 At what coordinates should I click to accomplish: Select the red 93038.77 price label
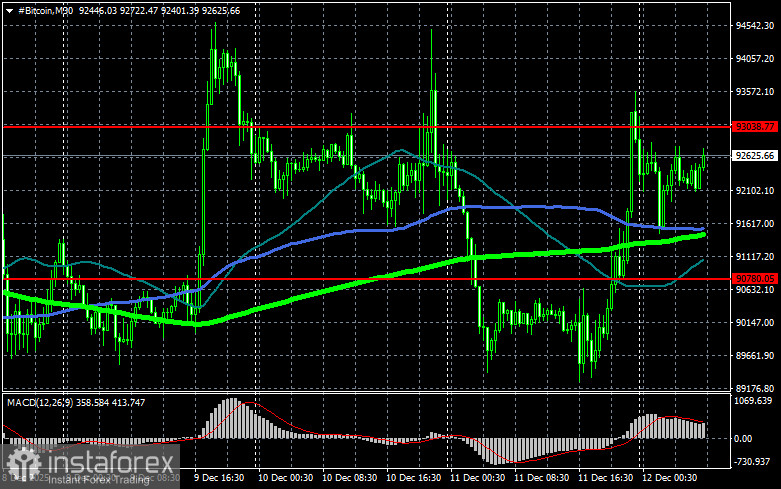(x=755, y=126)
